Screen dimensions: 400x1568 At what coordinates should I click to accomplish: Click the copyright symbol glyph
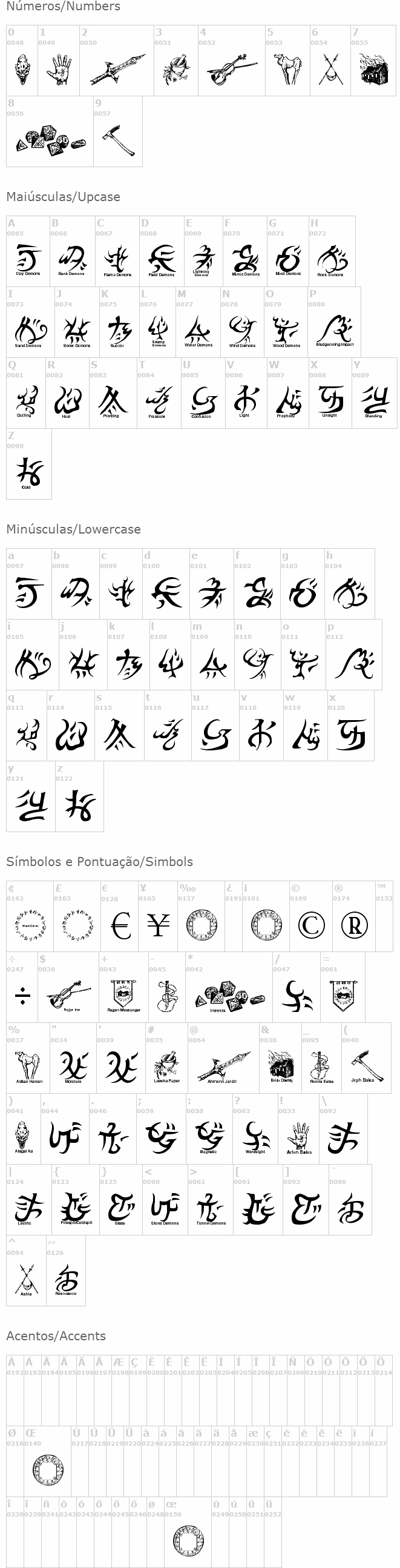310,926
